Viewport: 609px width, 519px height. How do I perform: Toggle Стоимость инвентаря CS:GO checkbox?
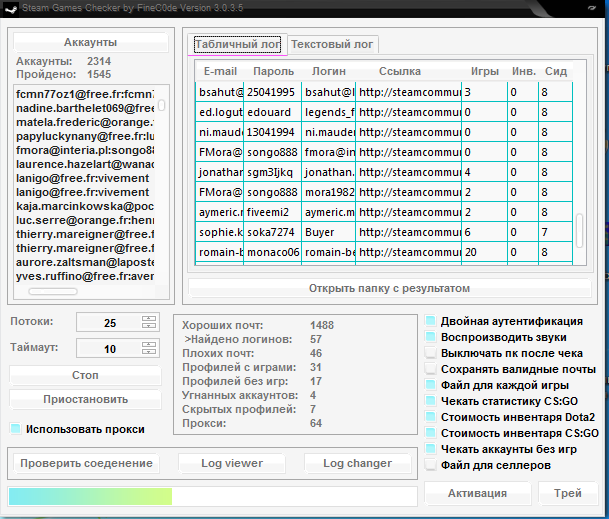430,433
